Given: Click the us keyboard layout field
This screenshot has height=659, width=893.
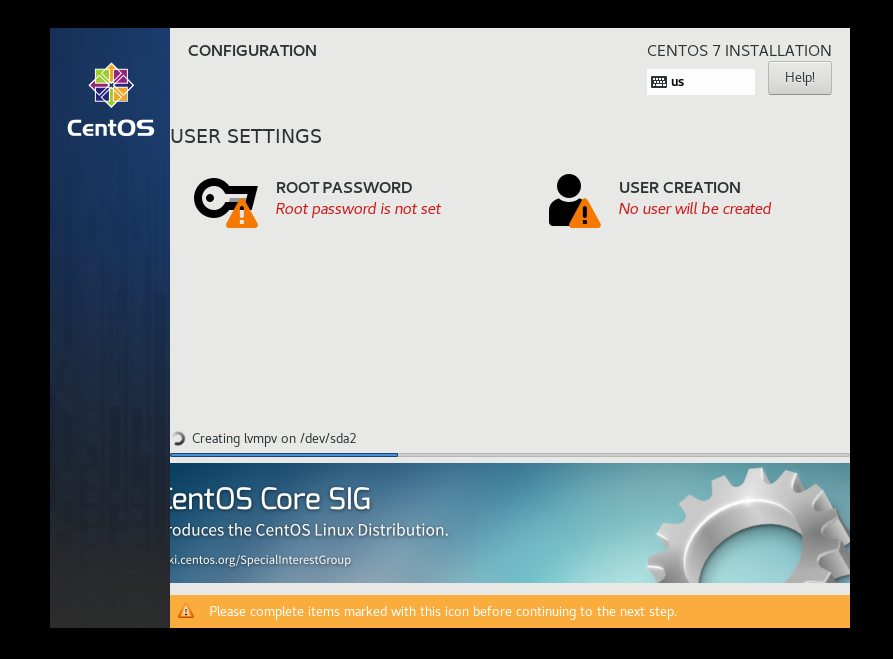Looking at the screenshot, I should tap(701, 82).
